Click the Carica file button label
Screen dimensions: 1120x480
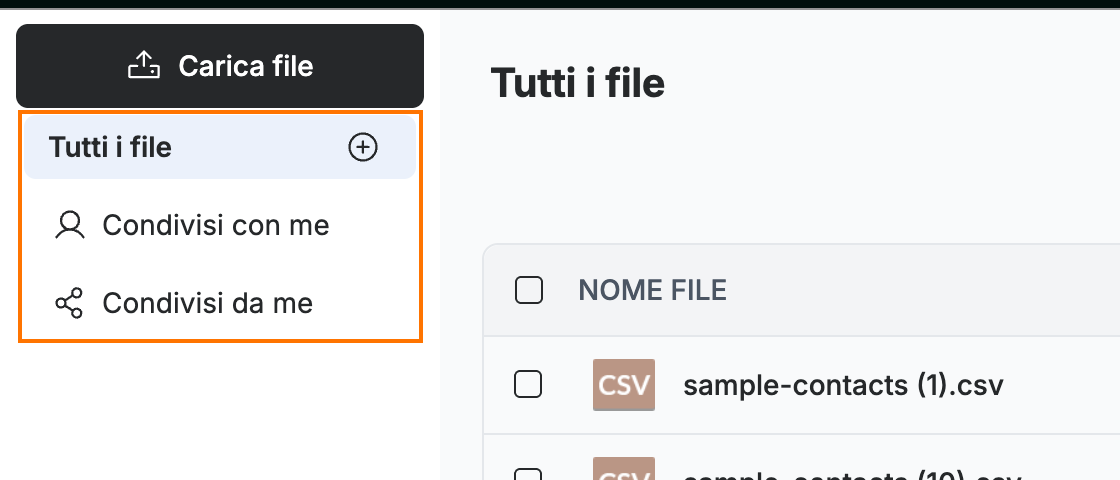(246, 66)
